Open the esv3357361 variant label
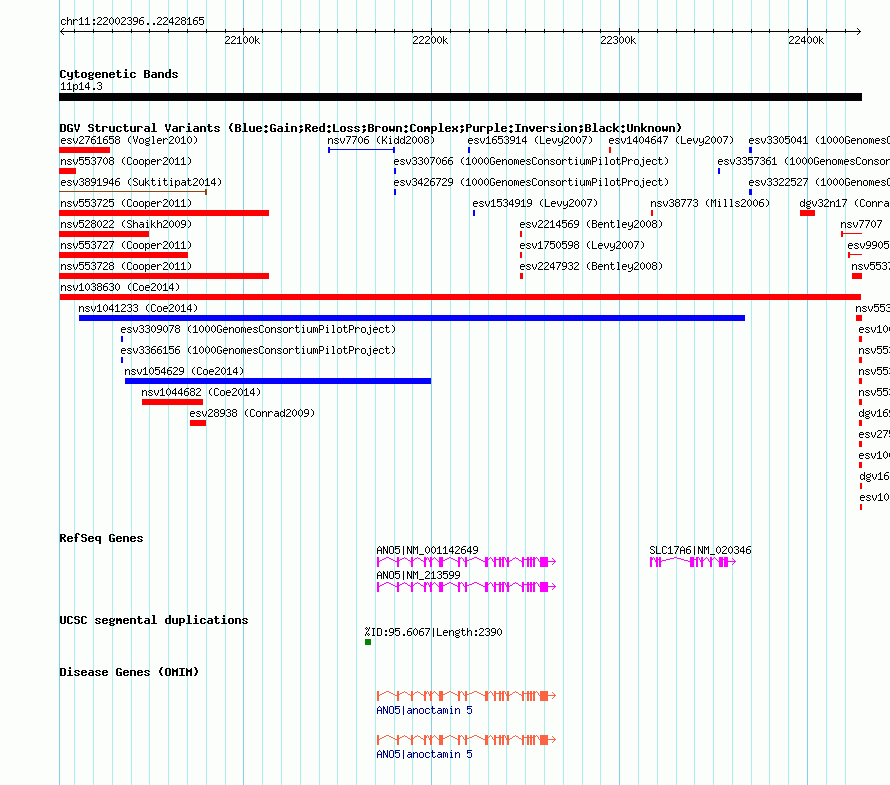890x785 pixels. (803, 161)
